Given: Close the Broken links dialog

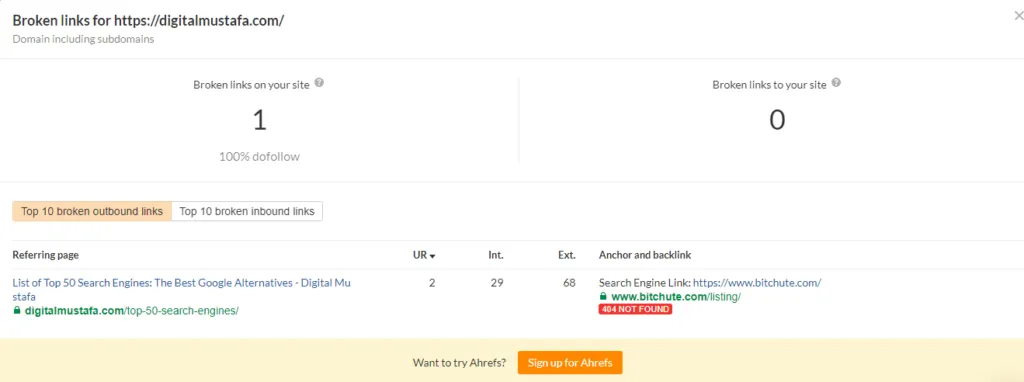Looking at the screenshot, I should pyautogui.click(x=1018, y=18).
